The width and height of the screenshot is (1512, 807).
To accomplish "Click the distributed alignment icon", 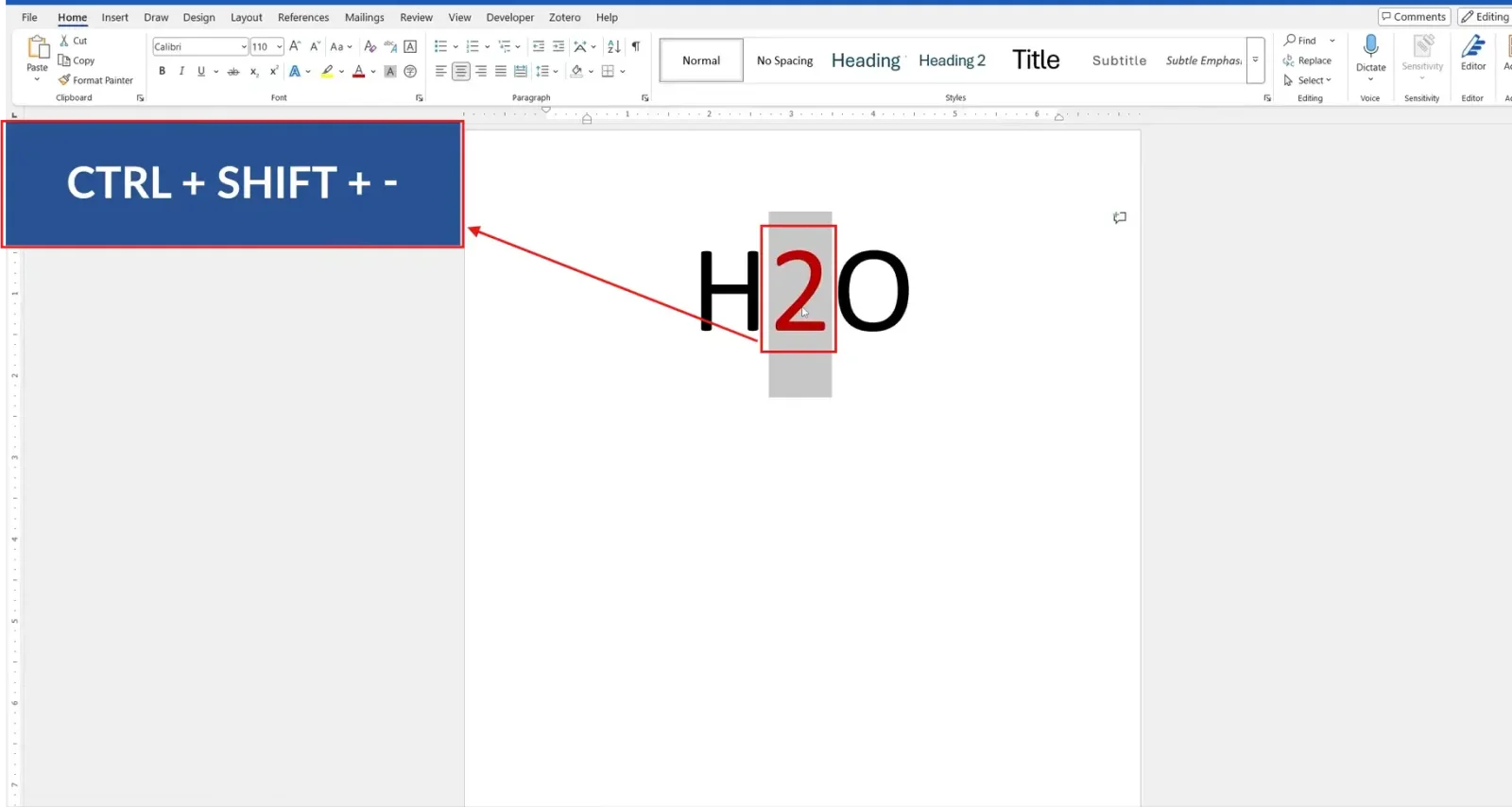I will (521, 71).
